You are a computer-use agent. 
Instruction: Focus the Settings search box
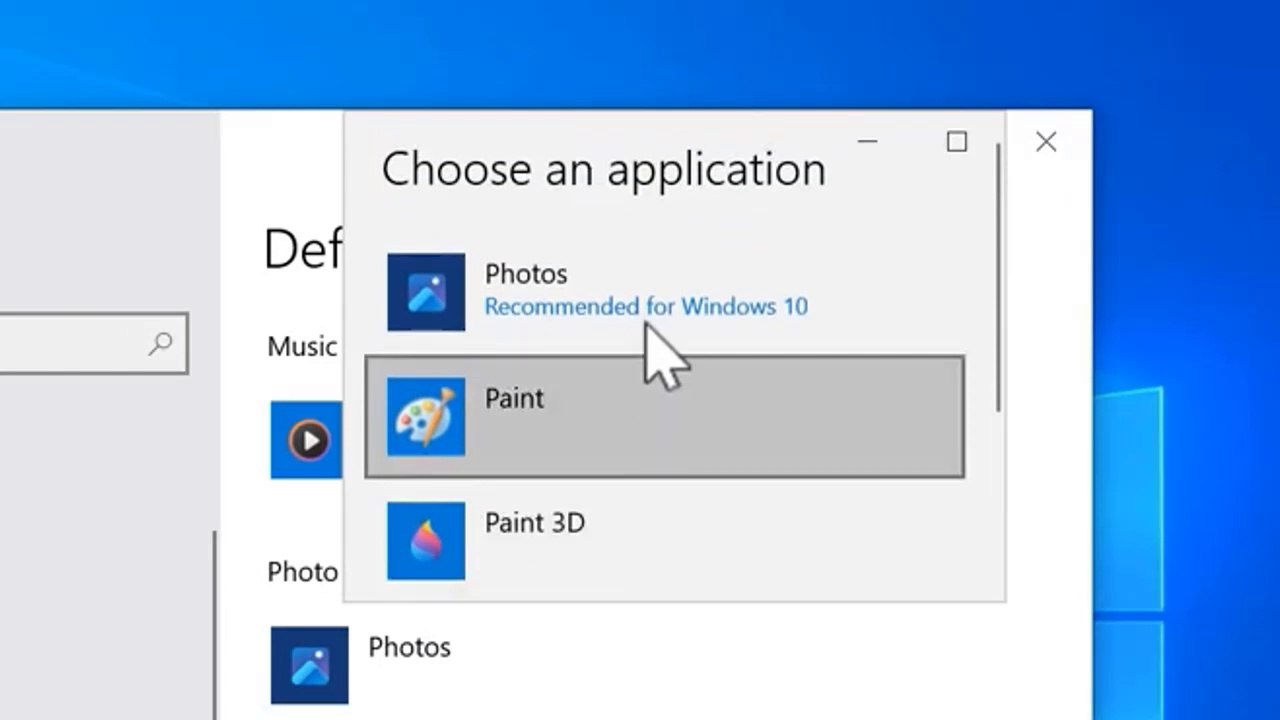tap(93, 344)
